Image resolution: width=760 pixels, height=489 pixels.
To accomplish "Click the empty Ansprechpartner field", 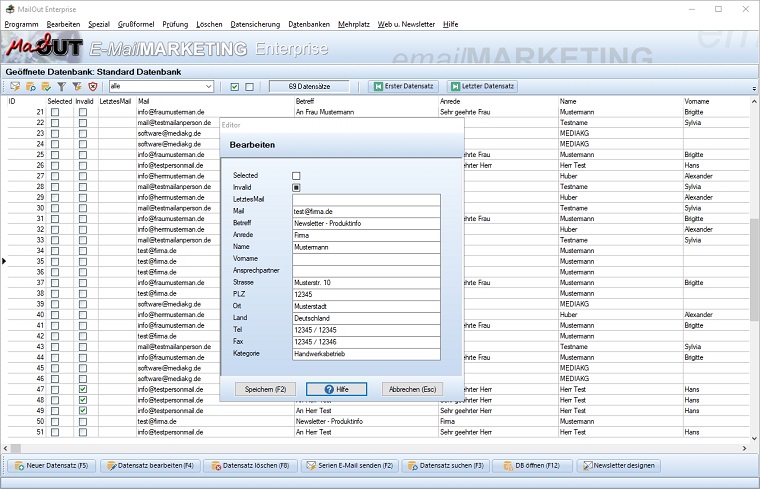I will tap(366, 271).
